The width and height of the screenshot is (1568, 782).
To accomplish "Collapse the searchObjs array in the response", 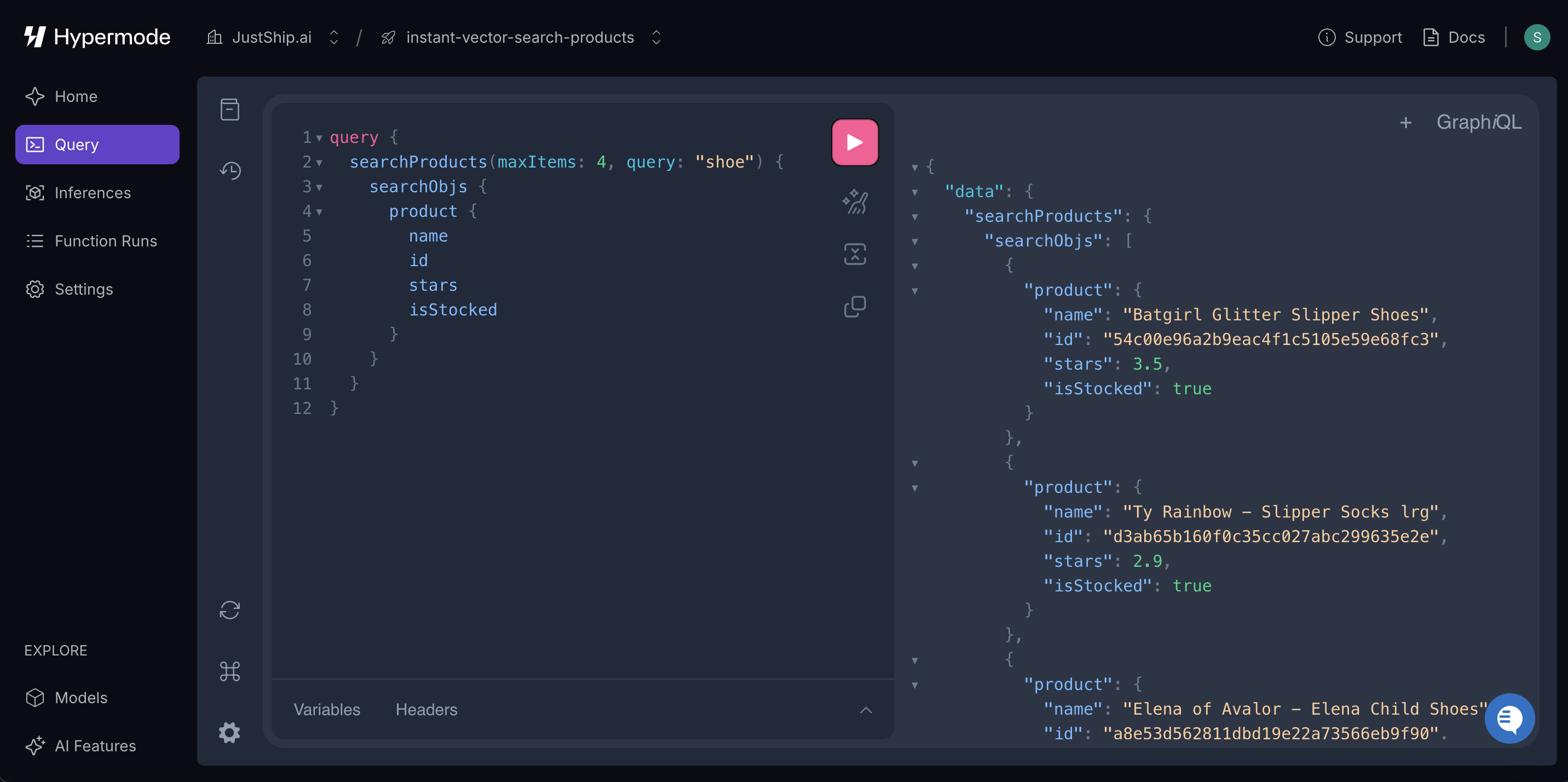I will pyautogui.click(x=915, y=241).
